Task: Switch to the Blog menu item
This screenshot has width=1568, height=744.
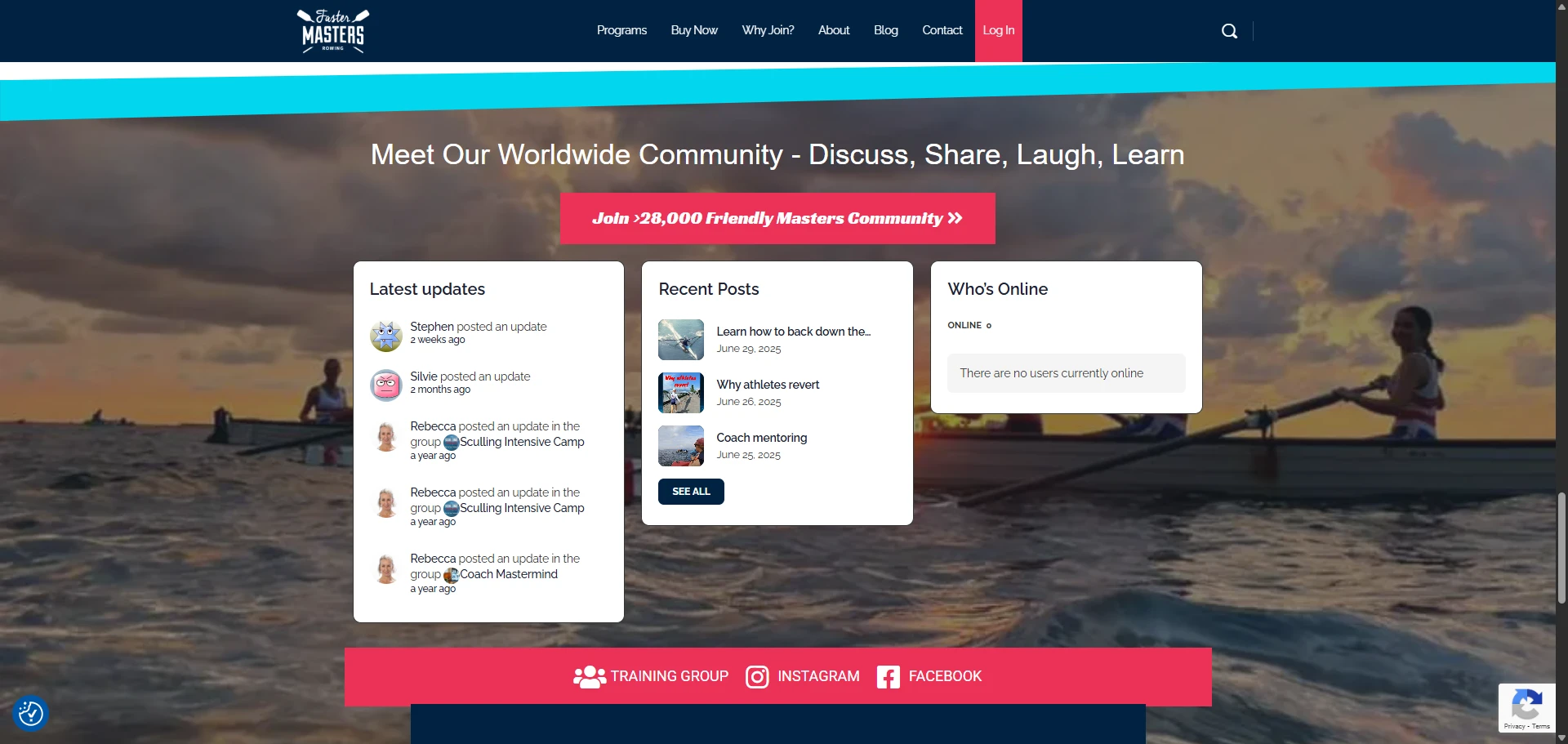Action: point(885,30)
